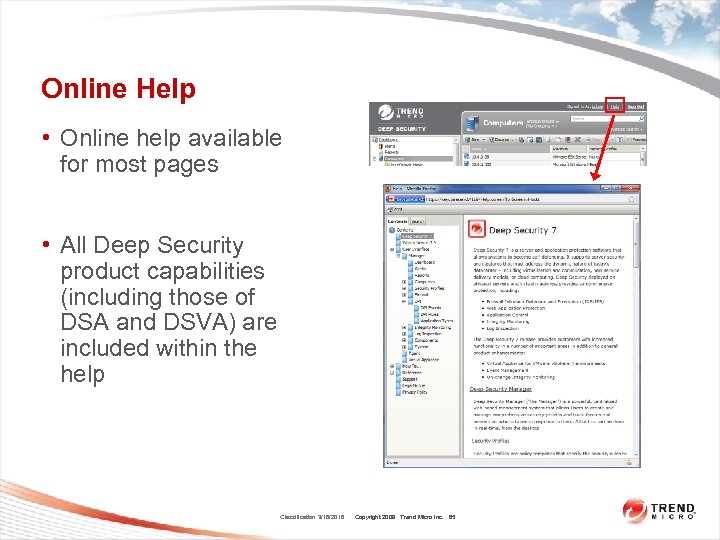720x540 pixels.
Task: Expand the Integrity Monitoring tree node
Action: (x=404, y=327)
